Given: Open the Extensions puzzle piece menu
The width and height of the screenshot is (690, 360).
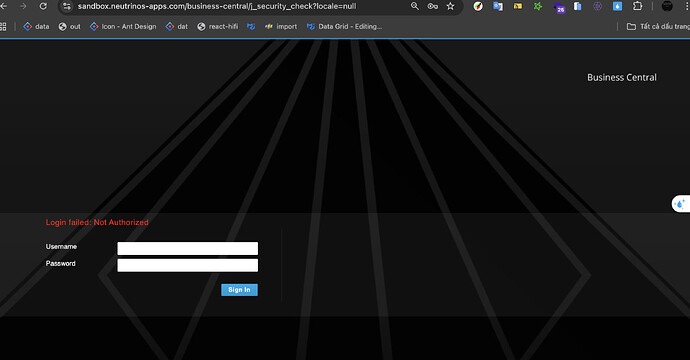Looking at the screenshot, I should click(x=637, y=6).
